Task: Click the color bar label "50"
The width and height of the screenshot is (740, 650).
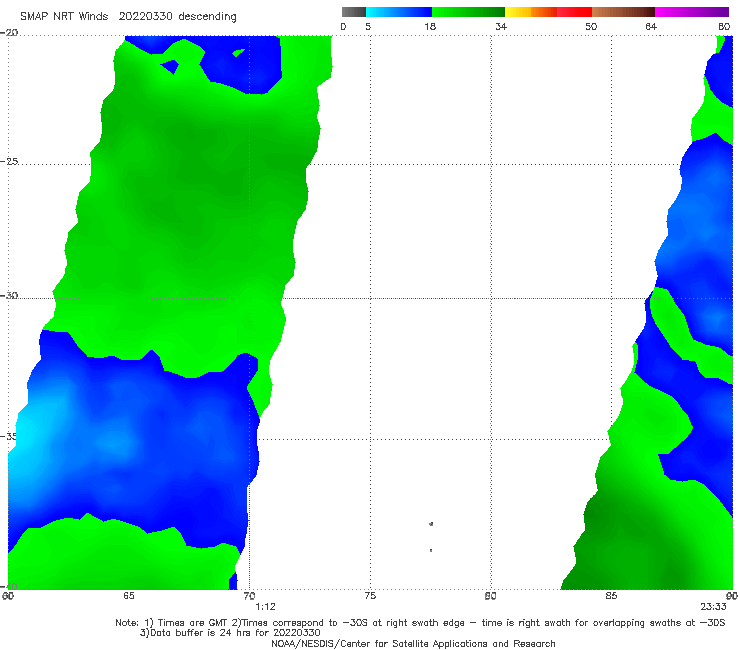Action: click(x=591, y=26)
